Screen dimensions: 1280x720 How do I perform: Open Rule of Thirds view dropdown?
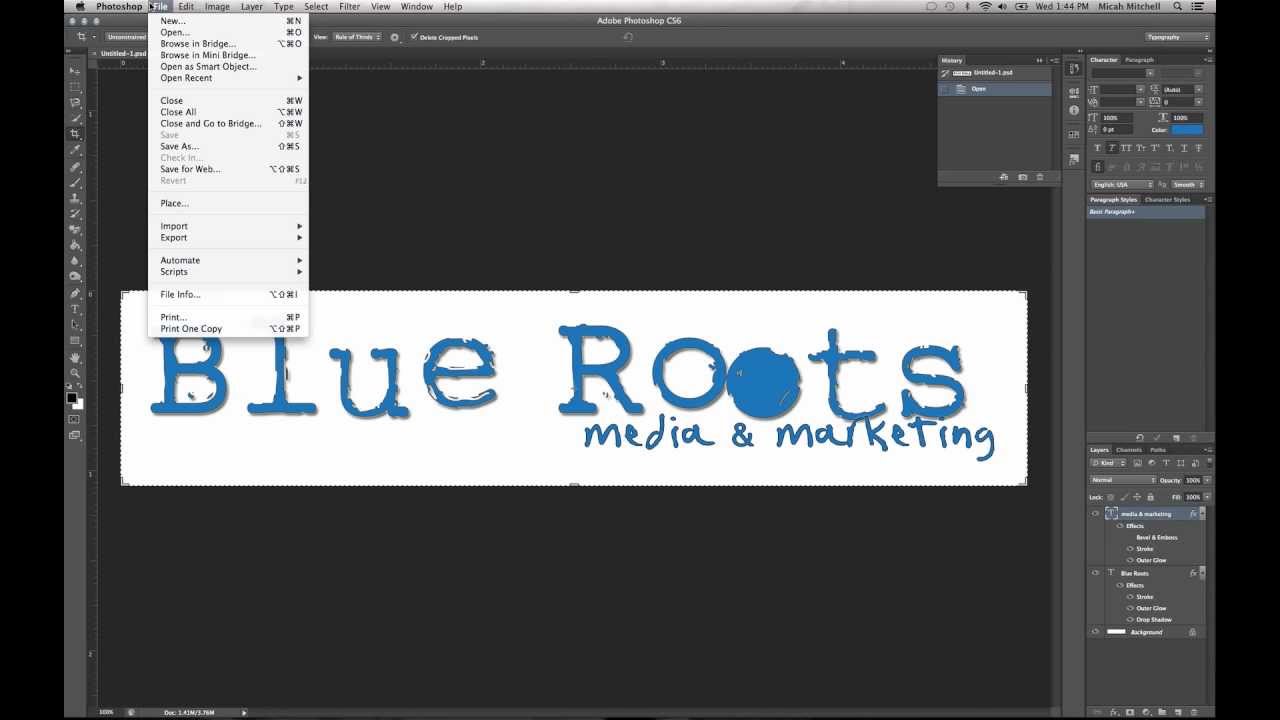[x=357, y=37]
